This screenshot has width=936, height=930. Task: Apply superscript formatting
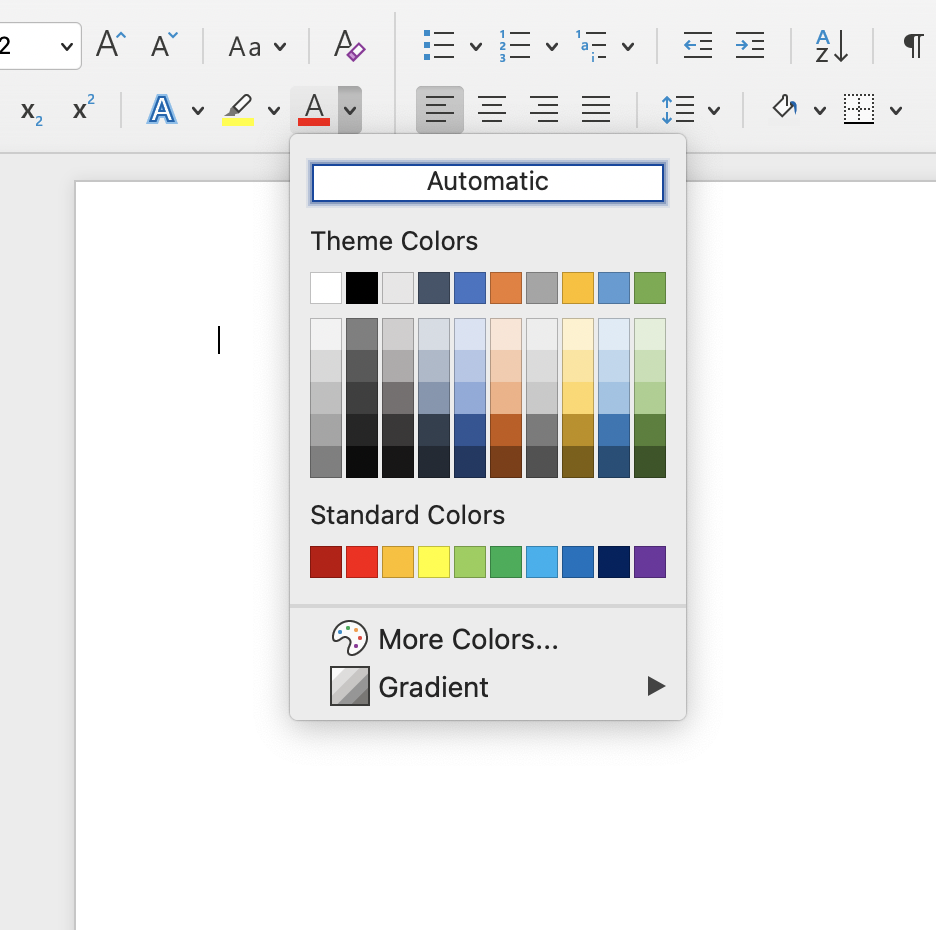point(84,109)
